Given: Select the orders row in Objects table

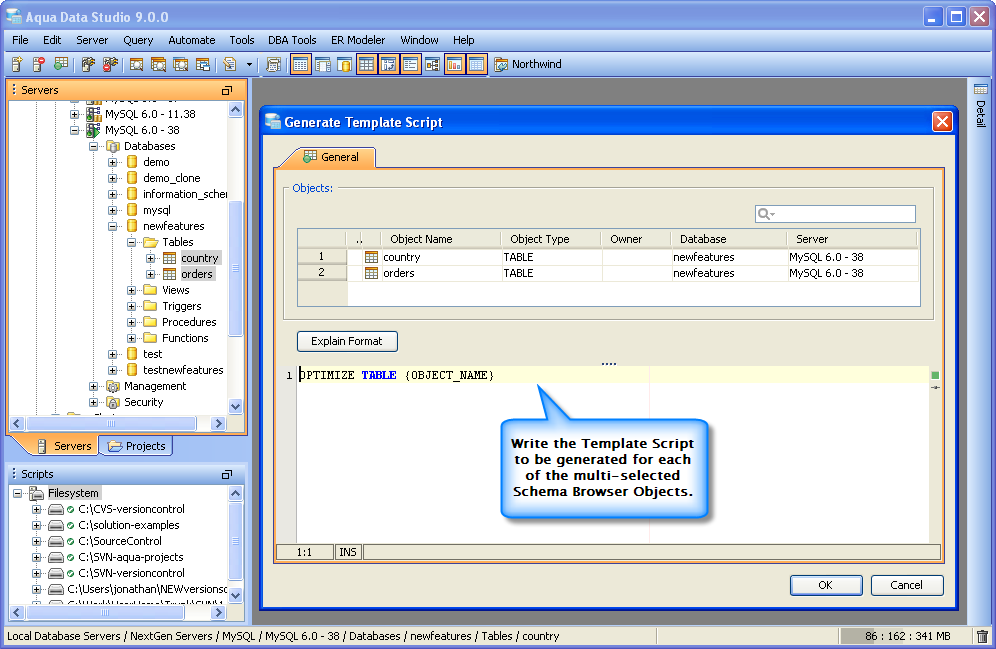Looking at the screenshot, I should [608, 273].
